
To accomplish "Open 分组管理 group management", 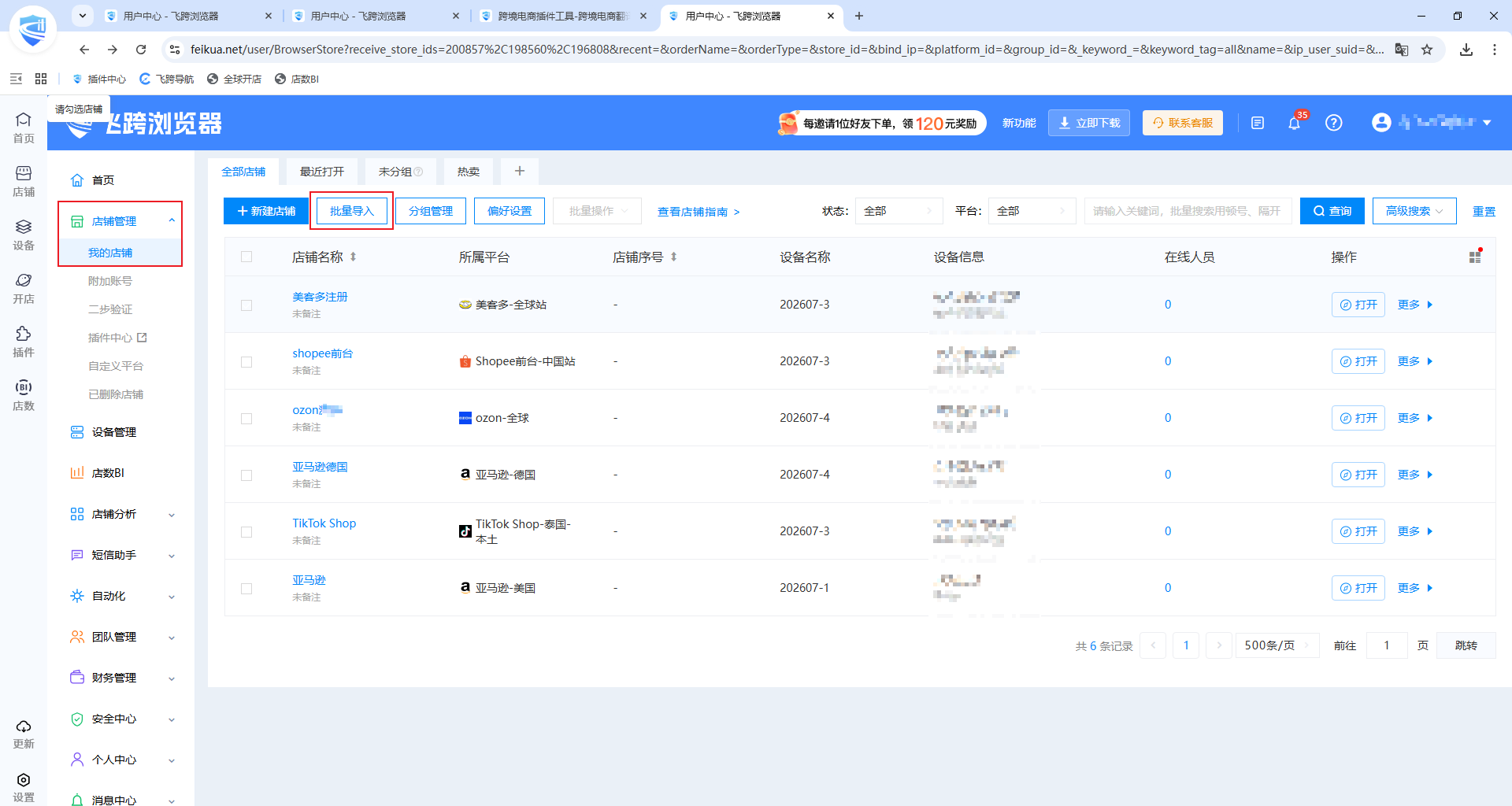I will coord(431,211).
